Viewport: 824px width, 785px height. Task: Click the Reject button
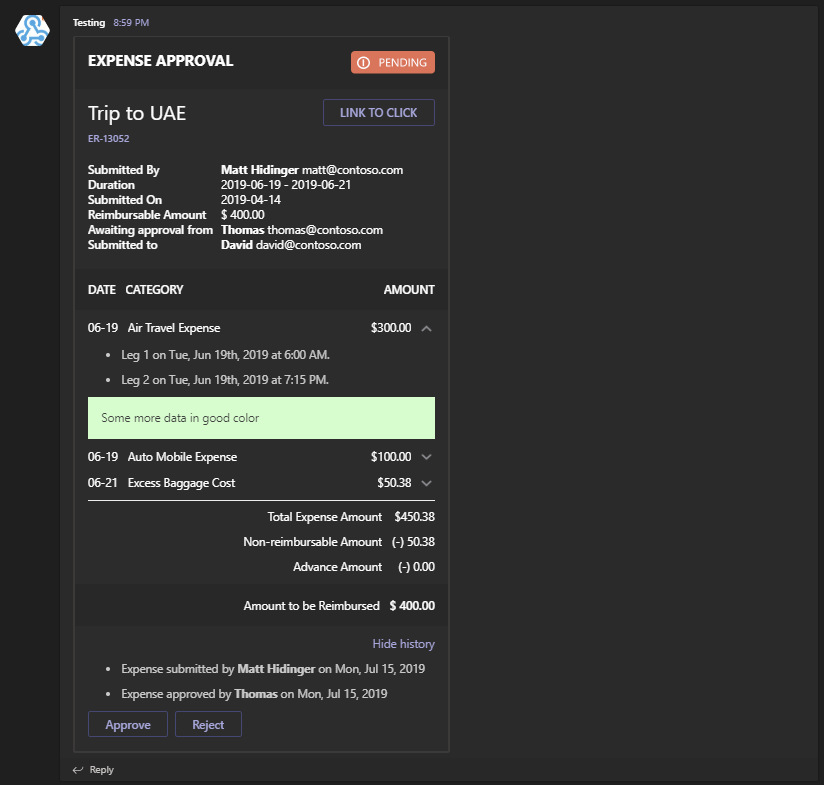(x=207, y=723)
